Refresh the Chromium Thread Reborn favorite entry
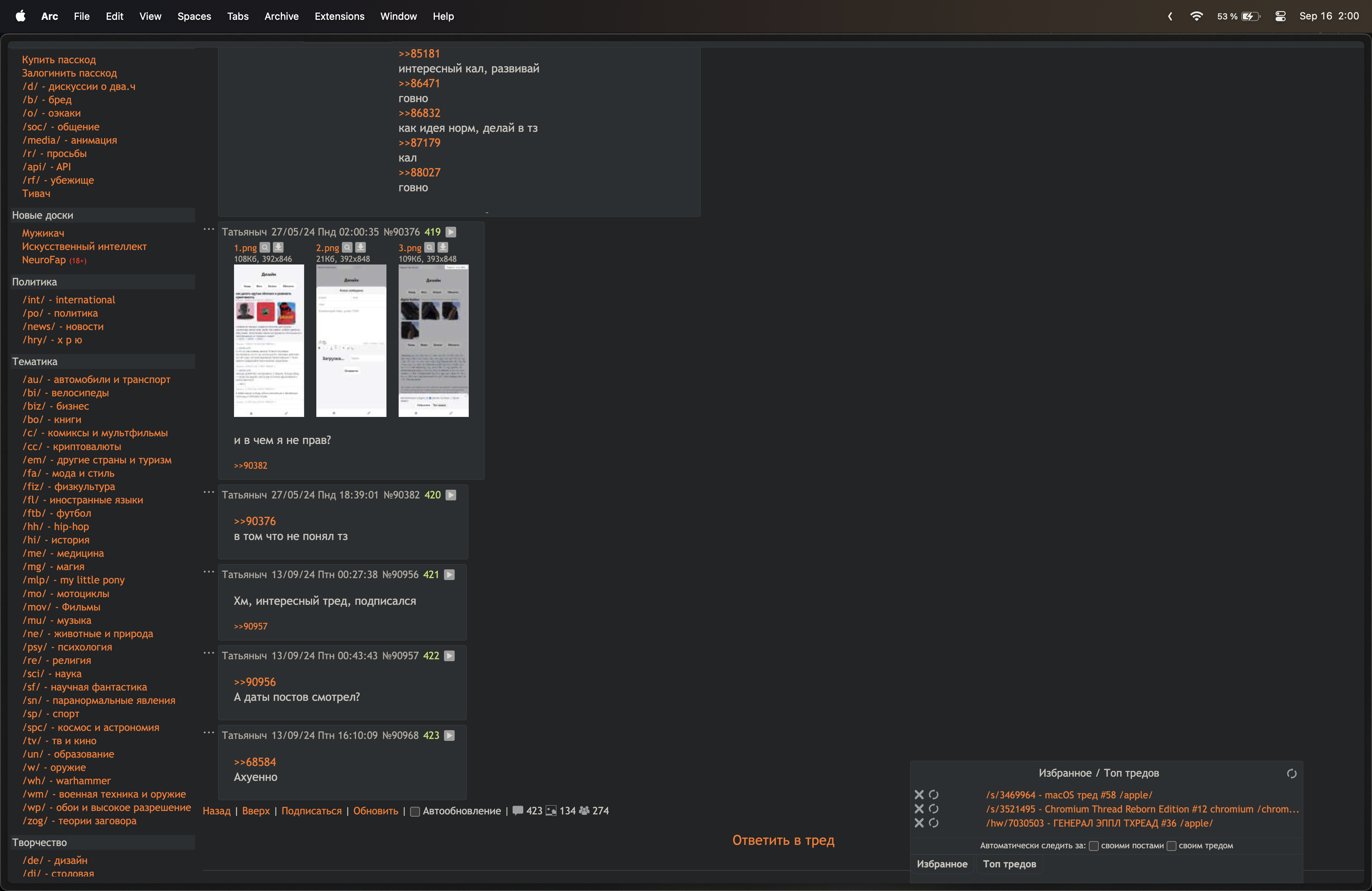 (x=934, y=809)
